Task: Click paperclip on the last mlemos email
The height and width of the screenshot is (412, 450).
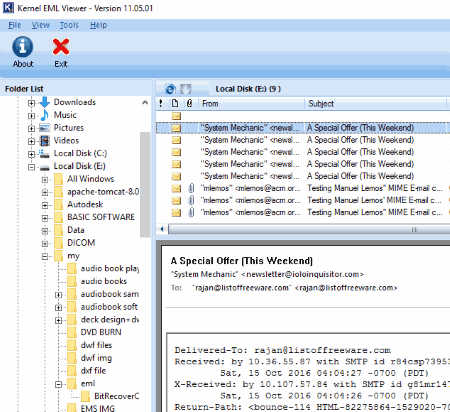Action: pos(191,212)
